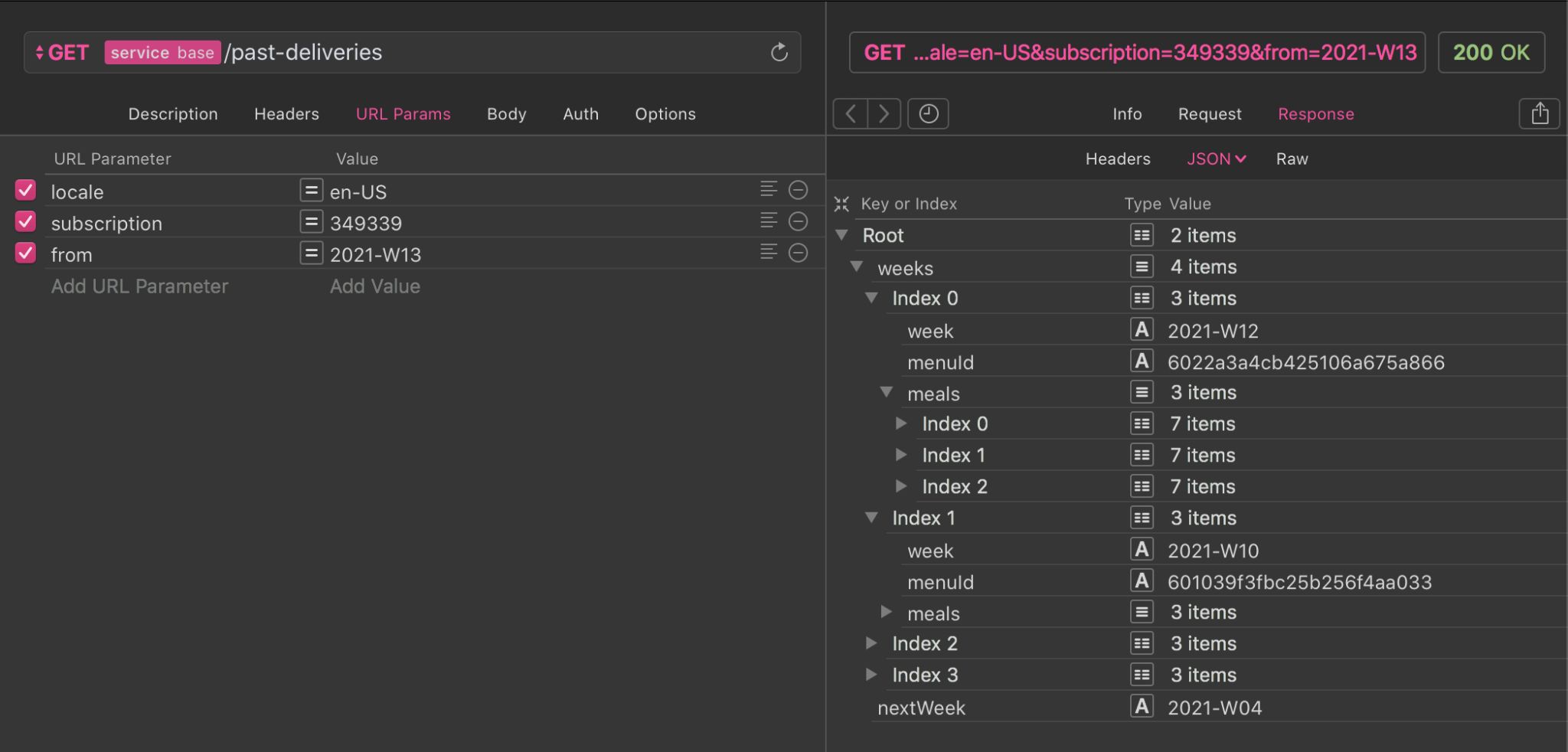This screenshot has height=752, width=1568.
Task: Edit the 2021-W13 from value
Action: (x=375, y=254)
